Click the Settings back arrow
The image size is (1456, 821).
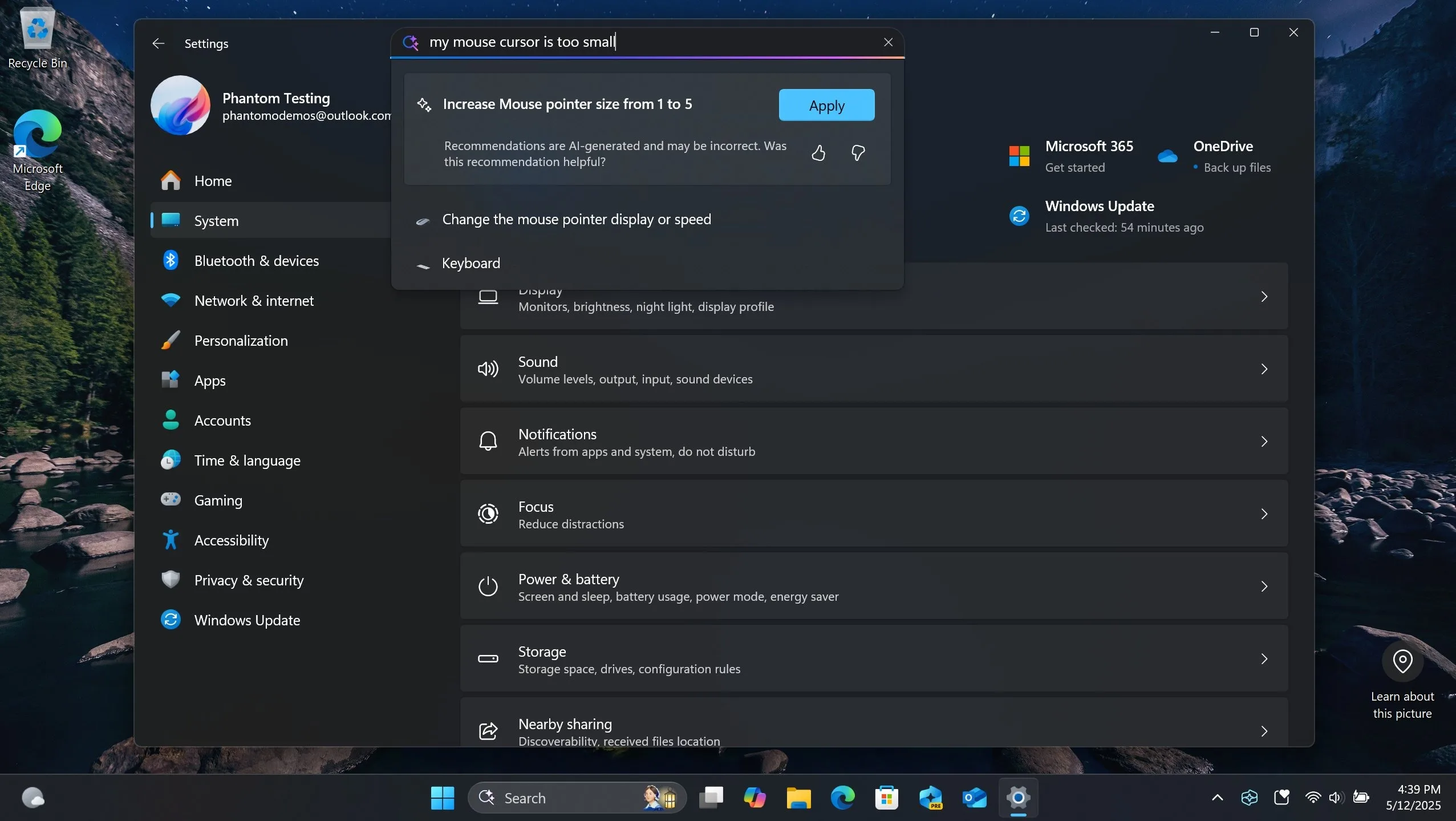[x=159, y=43]
